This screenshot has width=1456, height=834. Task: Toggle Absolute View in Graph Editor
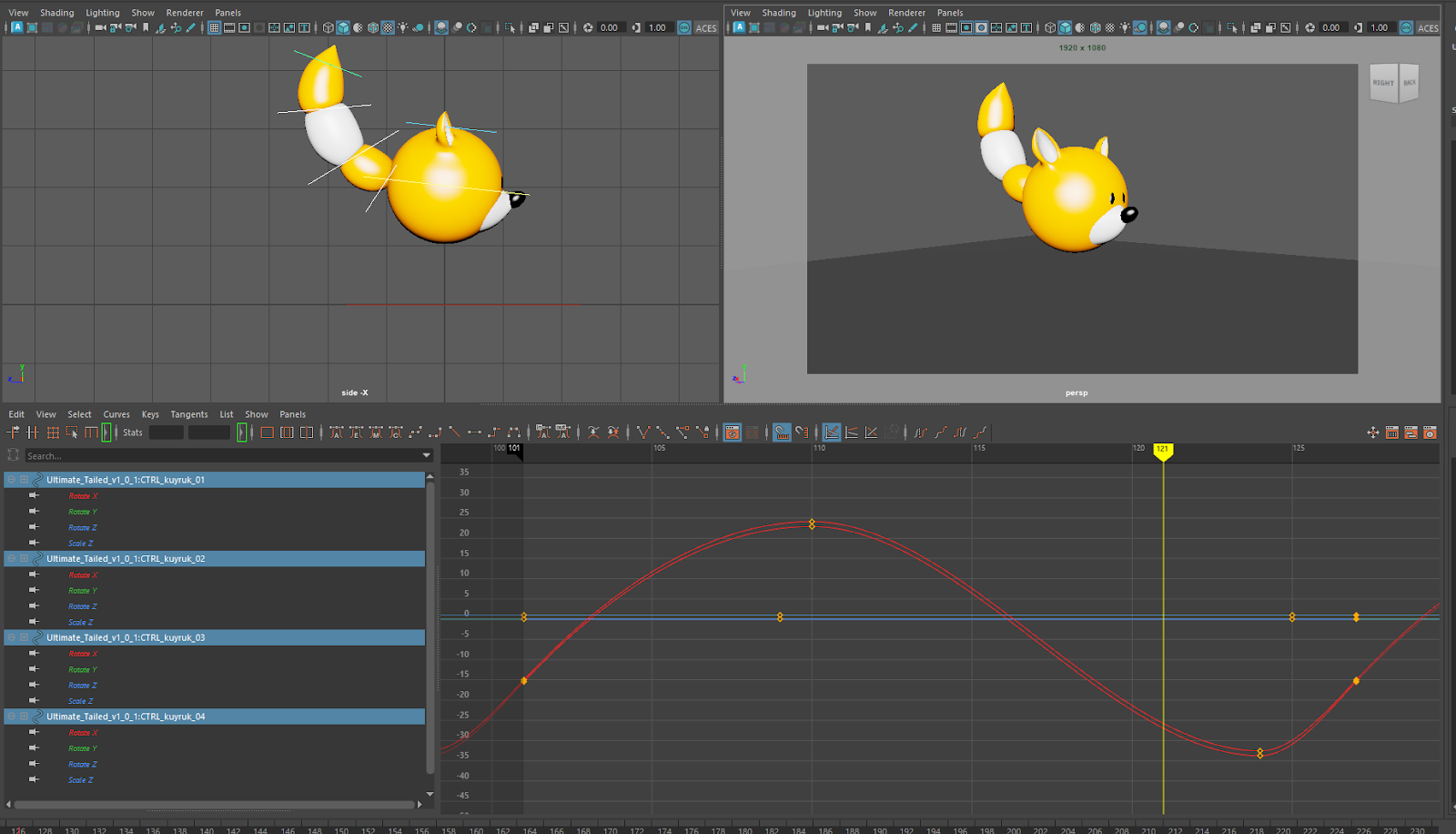[x=832, y=432]
